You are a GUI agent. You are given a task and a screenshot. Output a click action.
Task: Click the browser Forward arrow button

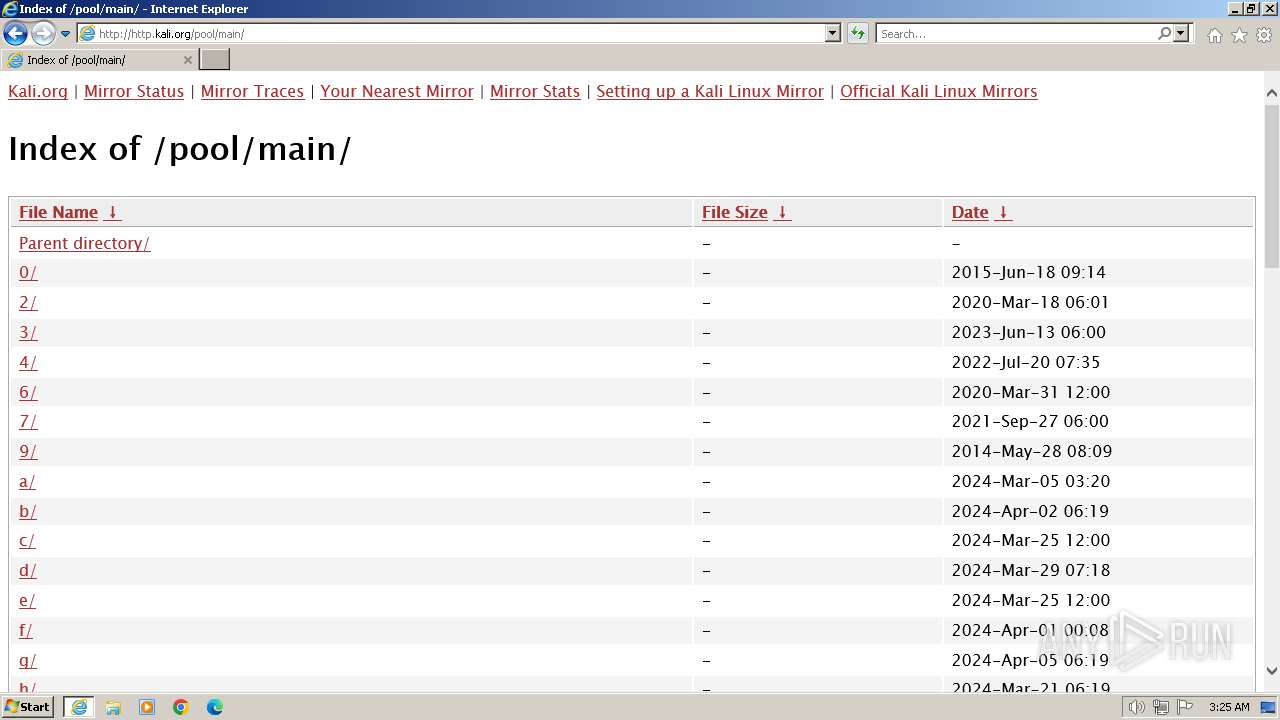click(x=42, y=34)
